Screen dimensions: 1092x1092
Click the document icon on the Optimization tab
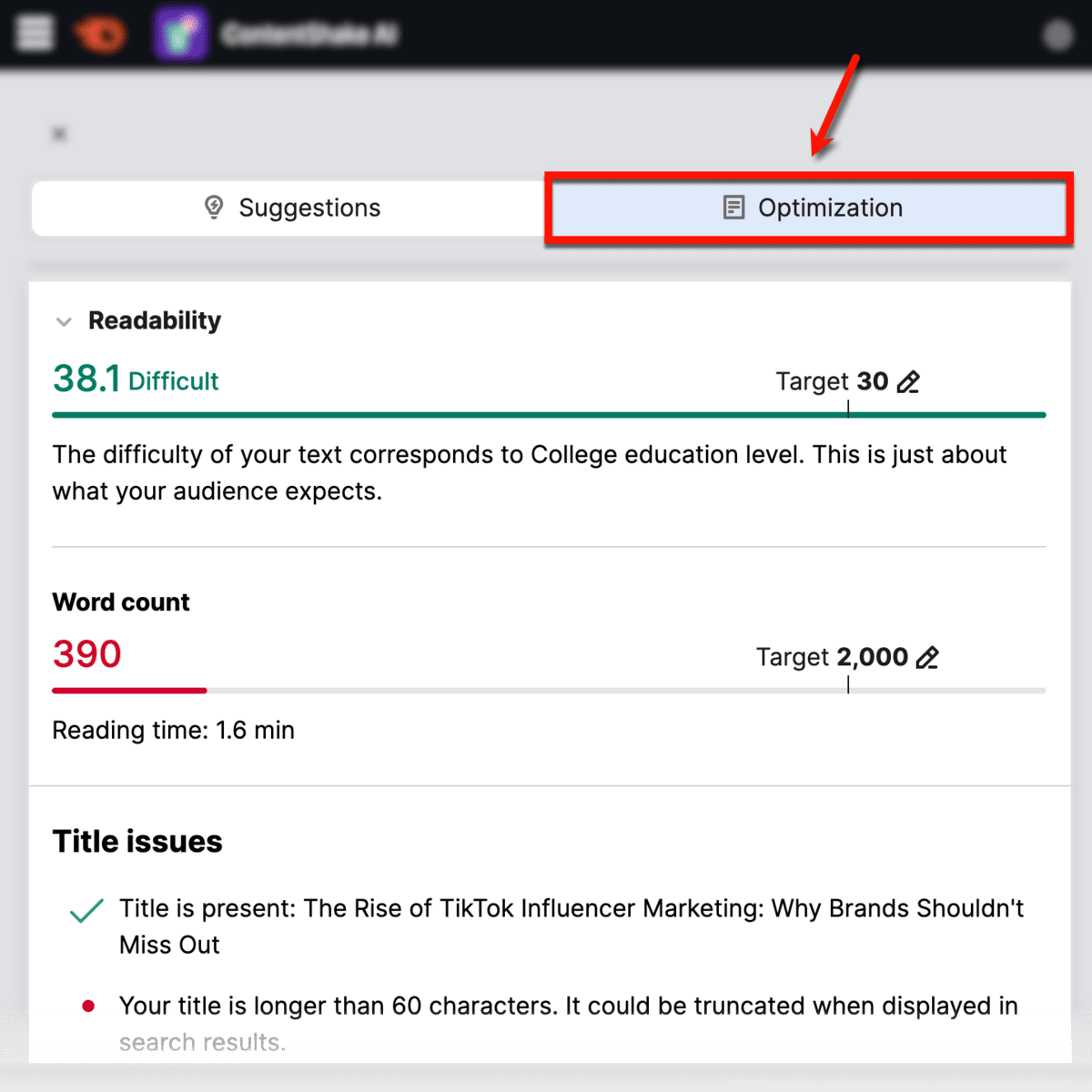(x=733, y=207)
